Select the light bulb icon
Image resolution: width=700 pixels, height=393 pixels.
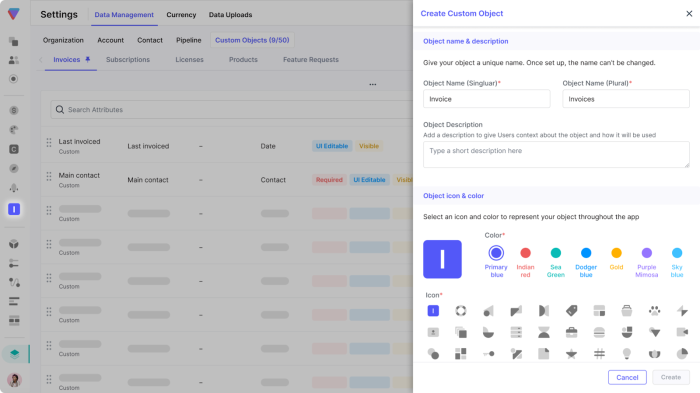pyautogui.click(x=627, y=354)
